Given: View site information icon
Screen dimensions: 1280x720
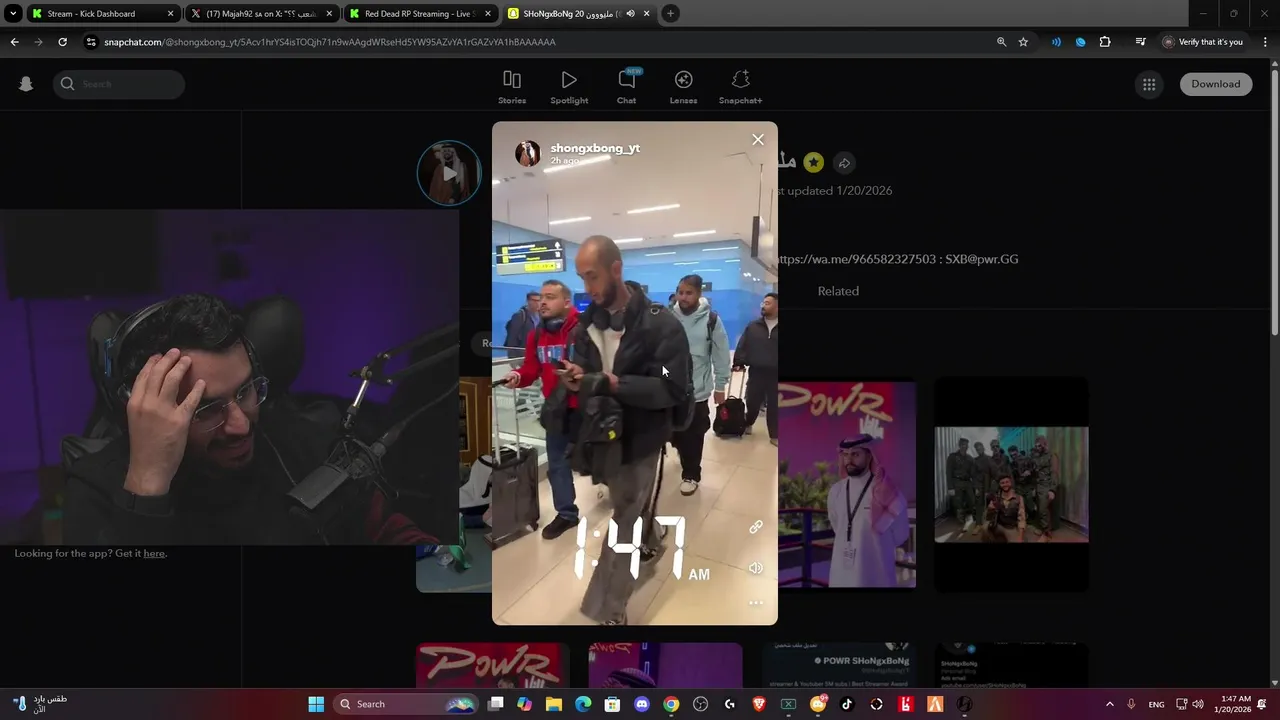Looking at the screenshot, I should [x=91, y=42].
